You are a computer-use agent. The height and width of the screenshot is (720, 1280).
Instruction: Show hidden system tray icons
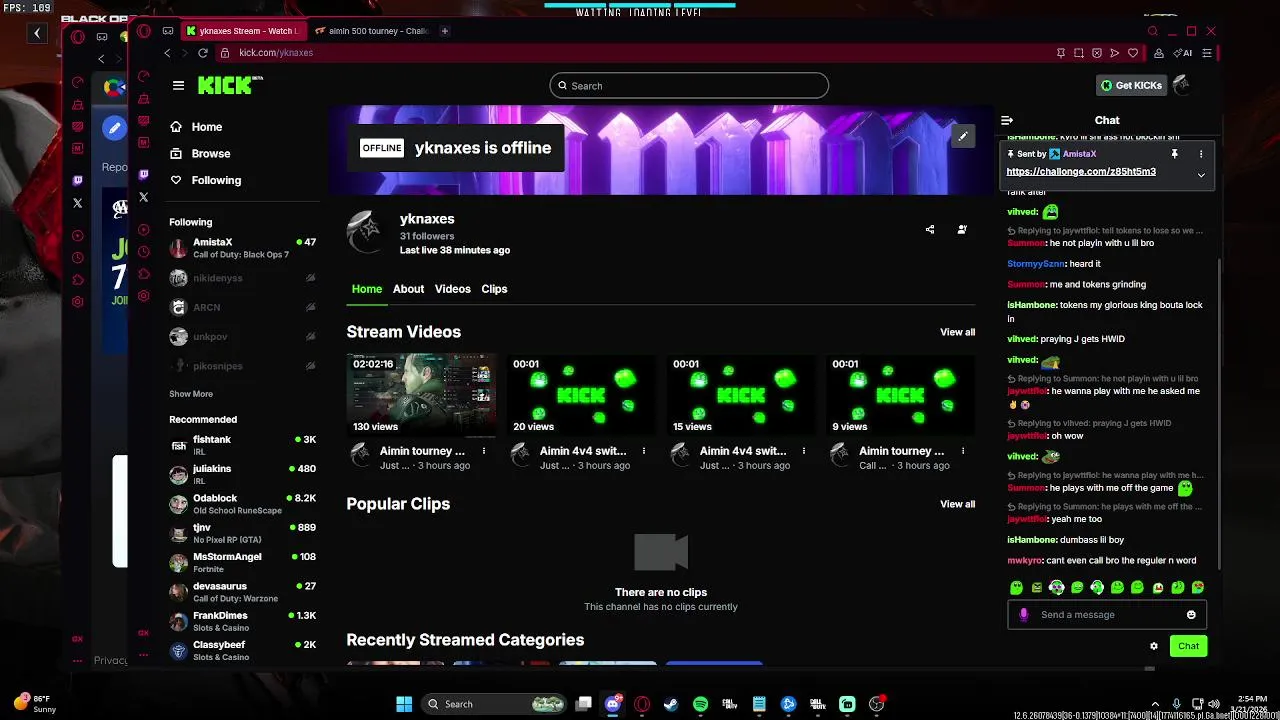point(1155,704)
